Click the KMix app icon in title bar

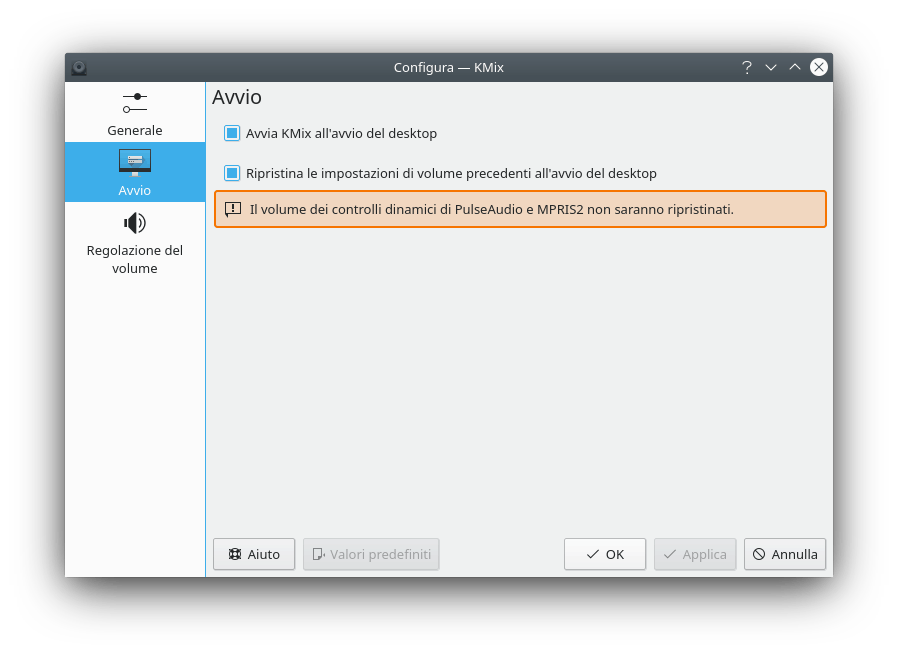pyautogui.click(x=79, y=68)
